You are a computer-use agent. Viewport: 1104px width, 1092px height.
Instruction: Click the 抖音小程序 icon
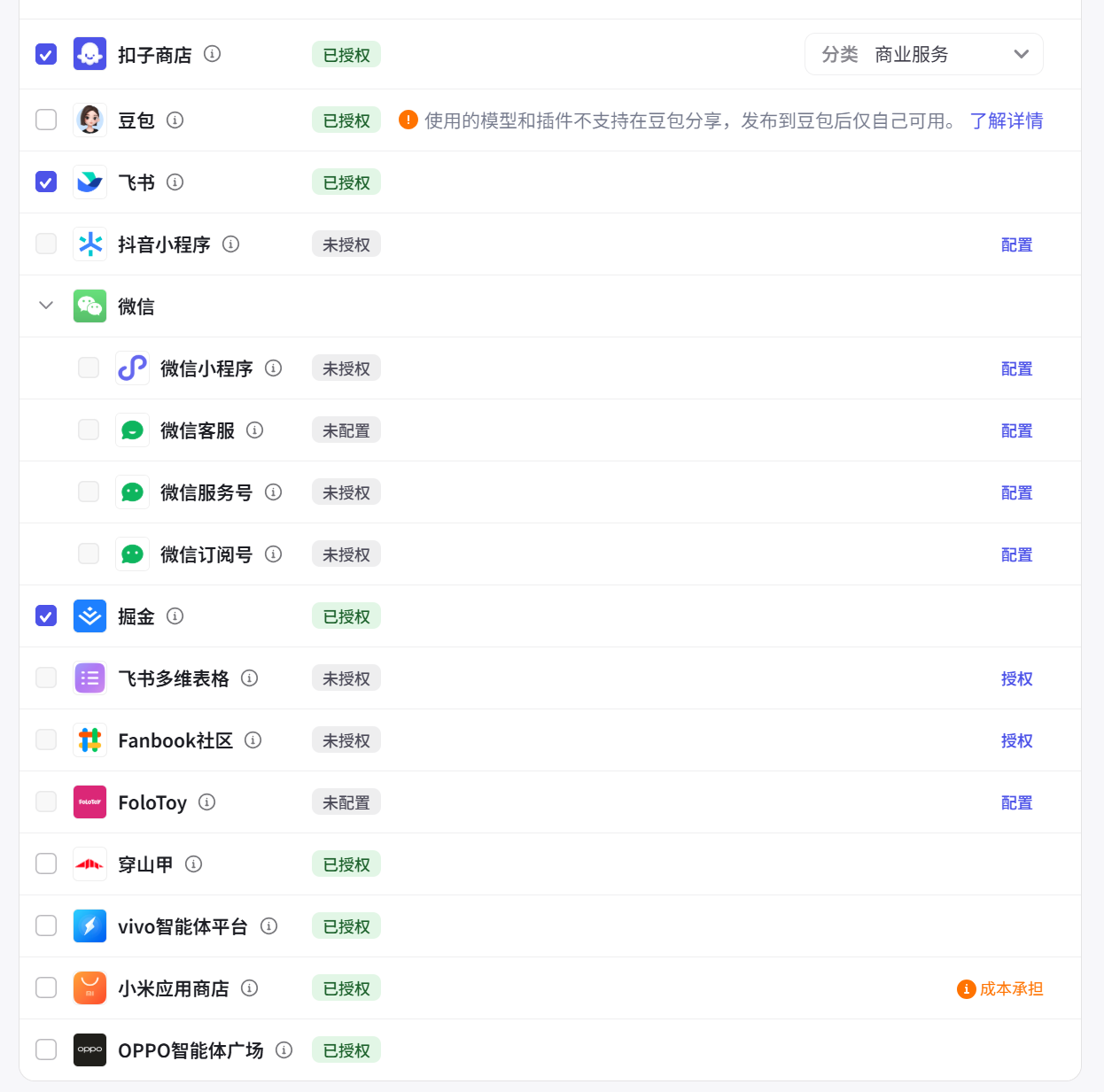pos(89,244)
